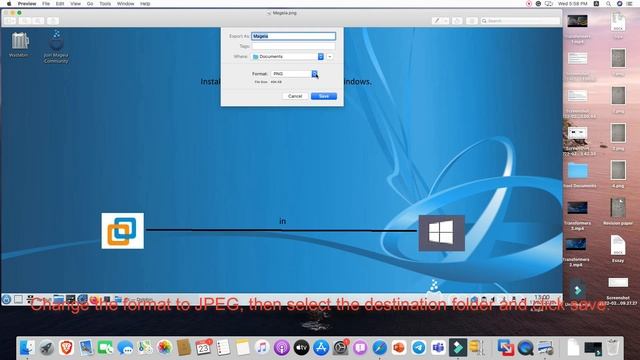Open Calendar from the Dock

click(x=203, y=348)
